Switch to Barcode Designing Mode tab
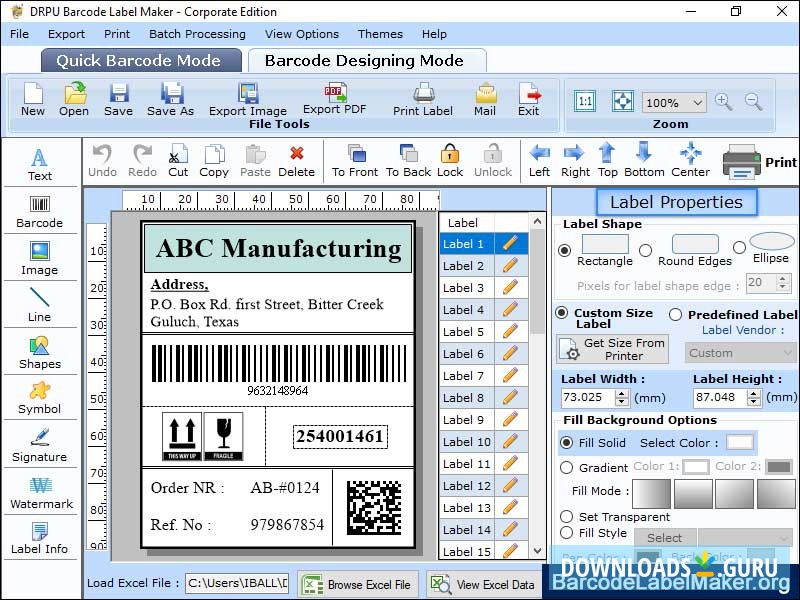 (368, 60)
